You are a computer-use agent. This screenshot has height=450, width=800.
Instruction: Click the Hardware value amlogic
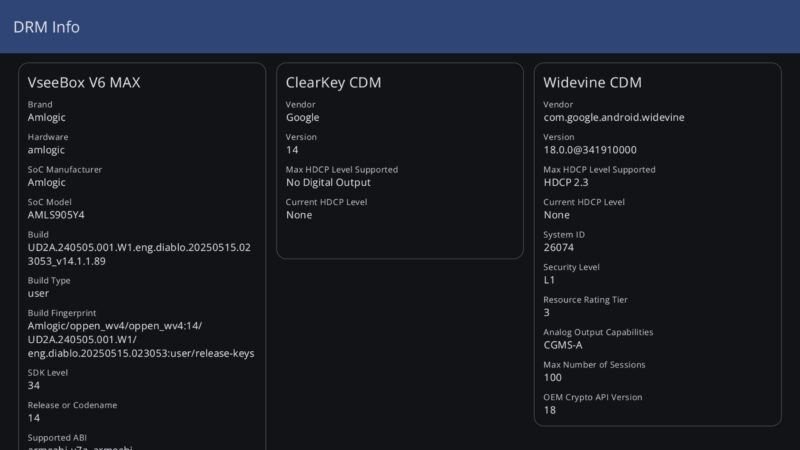[x=46, y=151]
